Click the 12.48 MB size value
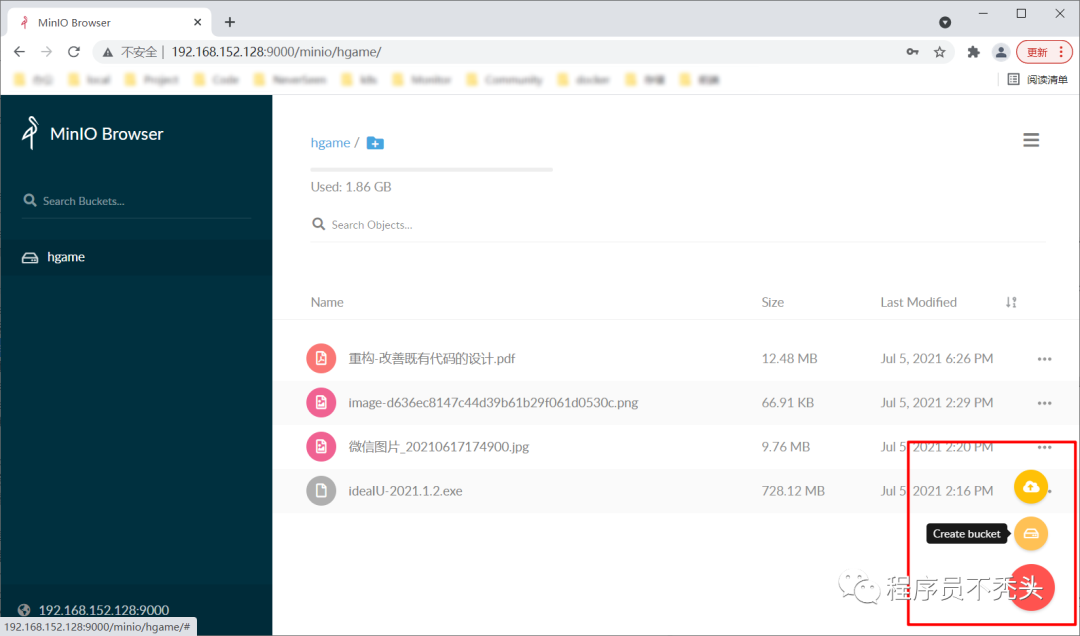Image resolution: width=1080 pixels, height=636 pixels. click(x=789, y=358)
